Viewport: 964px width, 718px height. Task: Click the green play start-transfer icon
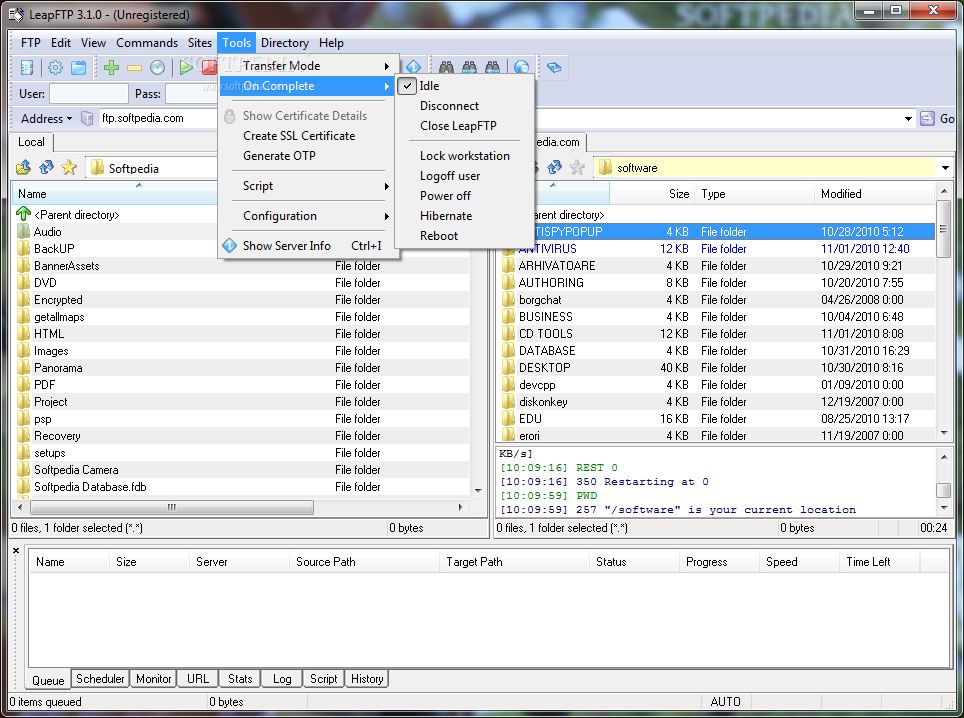186,68
